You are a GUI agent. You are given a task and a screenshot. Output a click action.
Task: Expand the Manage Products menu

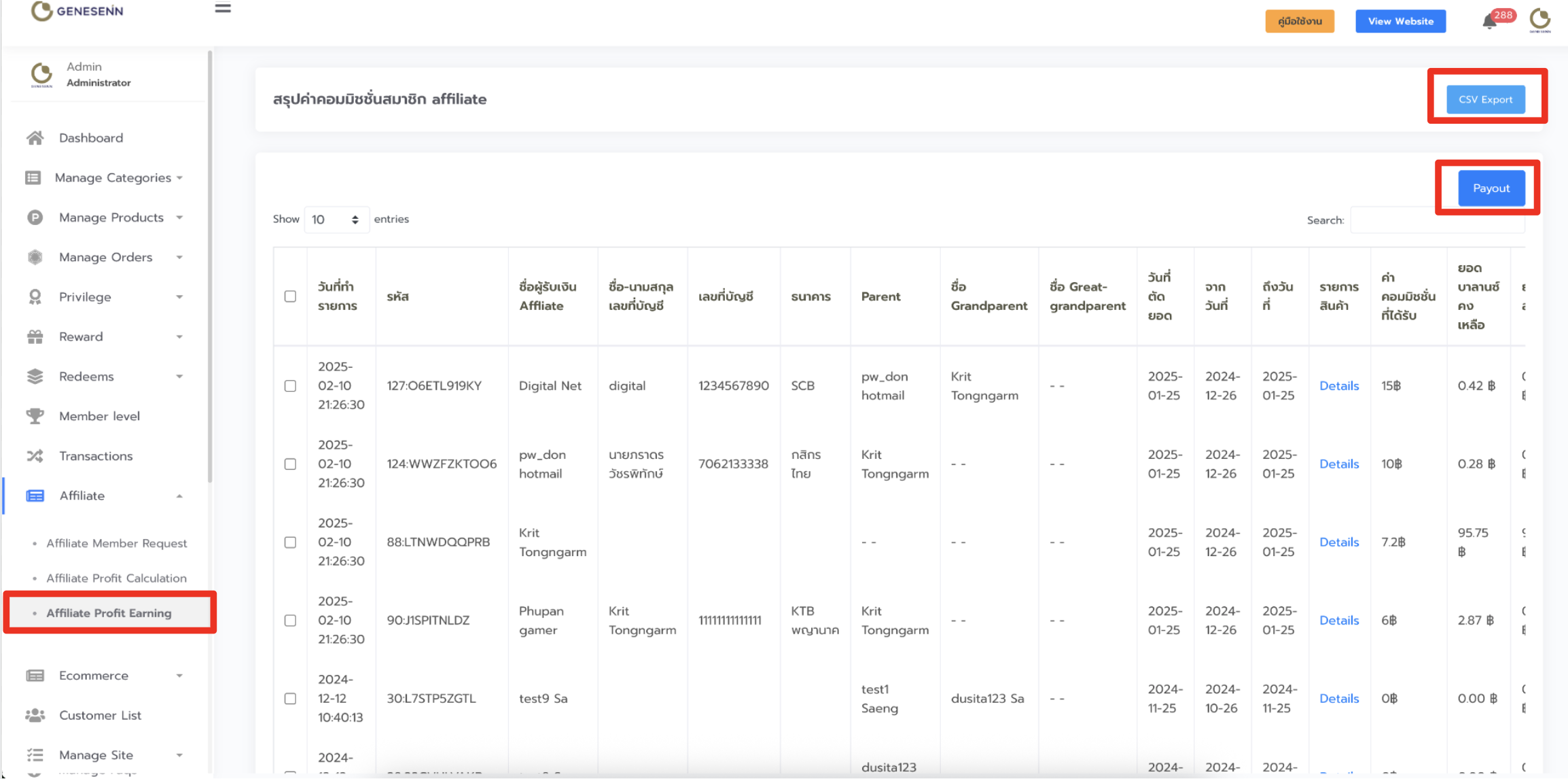[111, 218]
